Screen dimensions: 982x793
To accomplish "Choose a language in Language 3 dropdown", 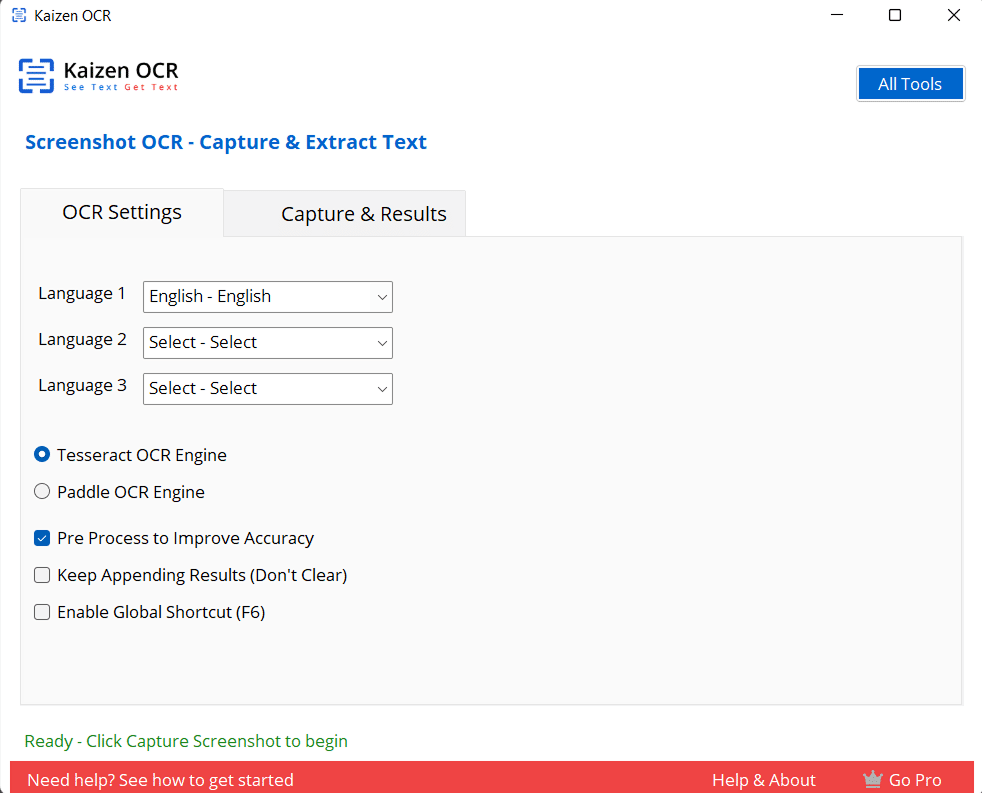I will click(x=268, y=388).
